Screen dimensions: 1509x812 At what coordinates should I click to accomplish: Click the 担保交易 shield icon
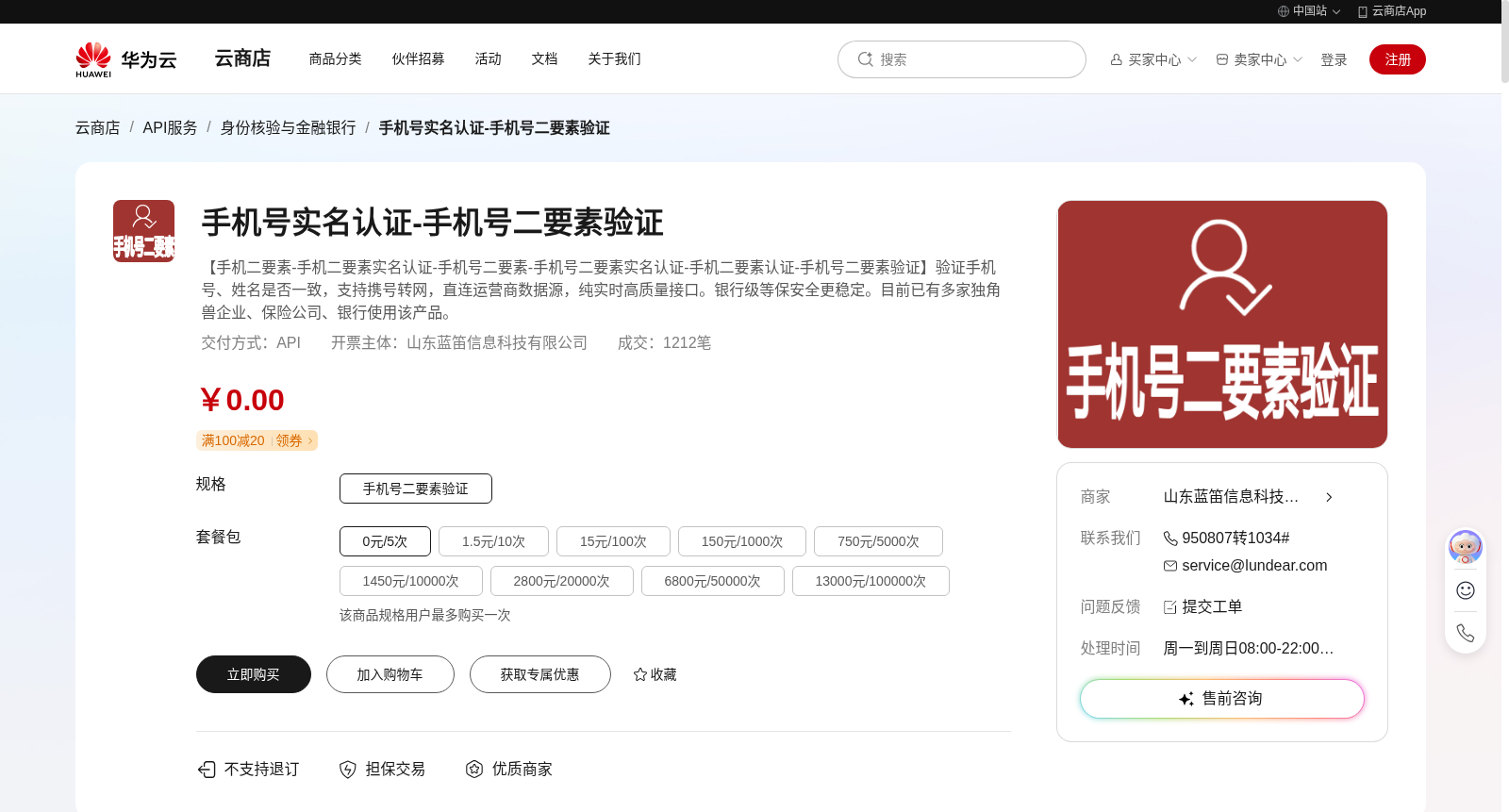[348, 770]
